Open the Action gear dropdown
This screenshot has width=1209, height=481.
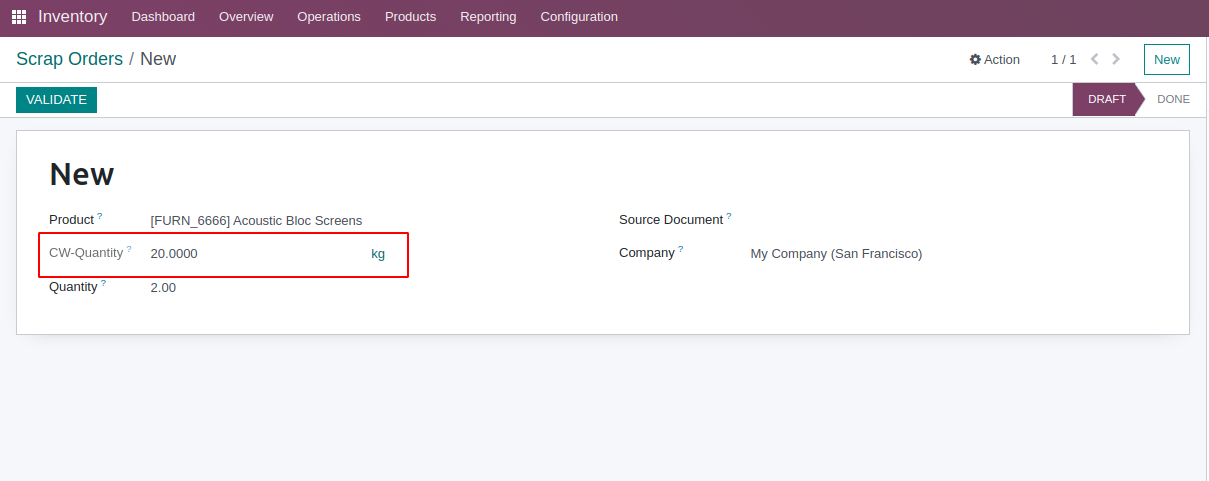[995, 60]
